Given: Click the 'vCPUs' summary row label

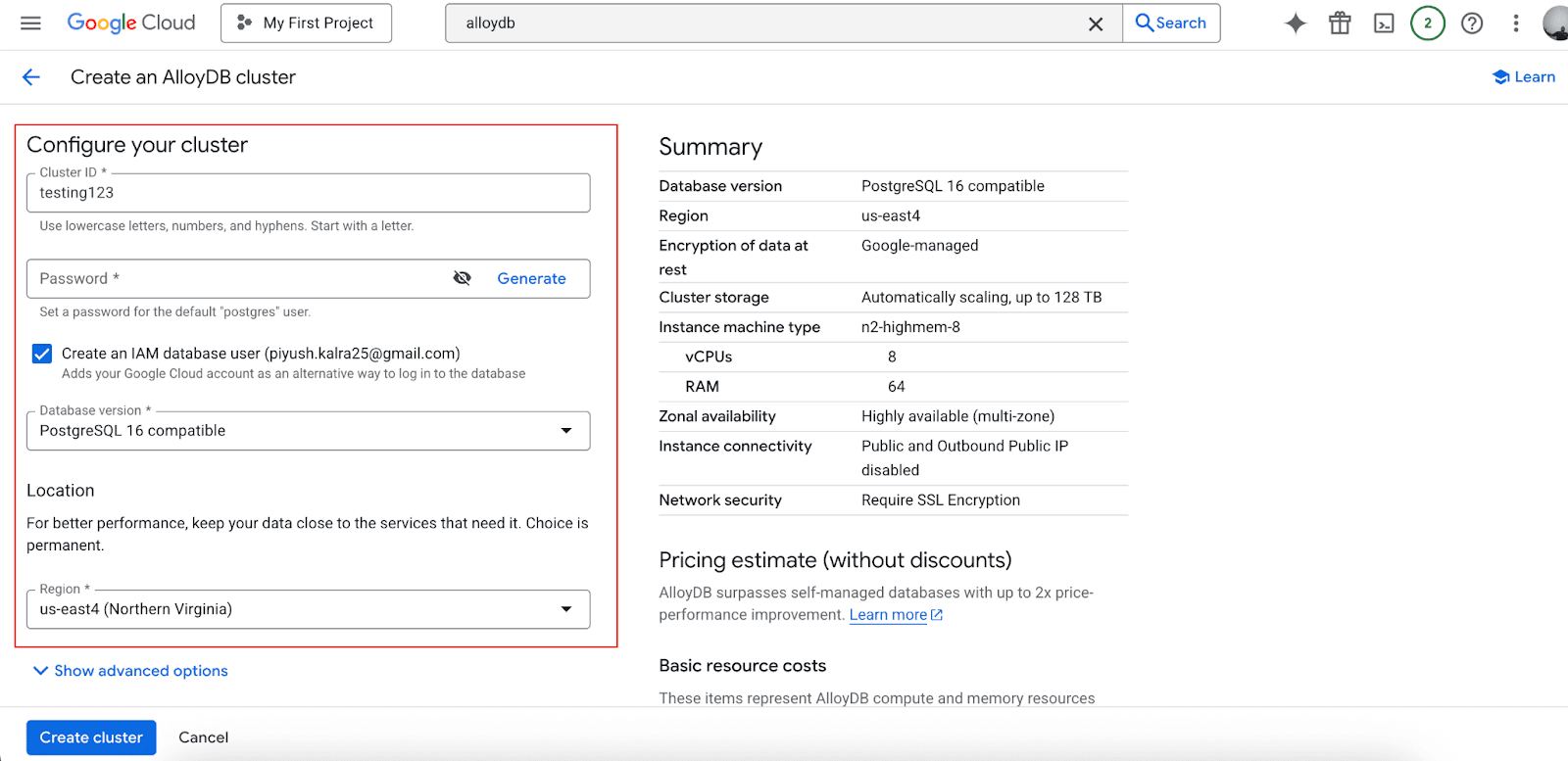Looking at the screenshot, I should coord(709,357).
